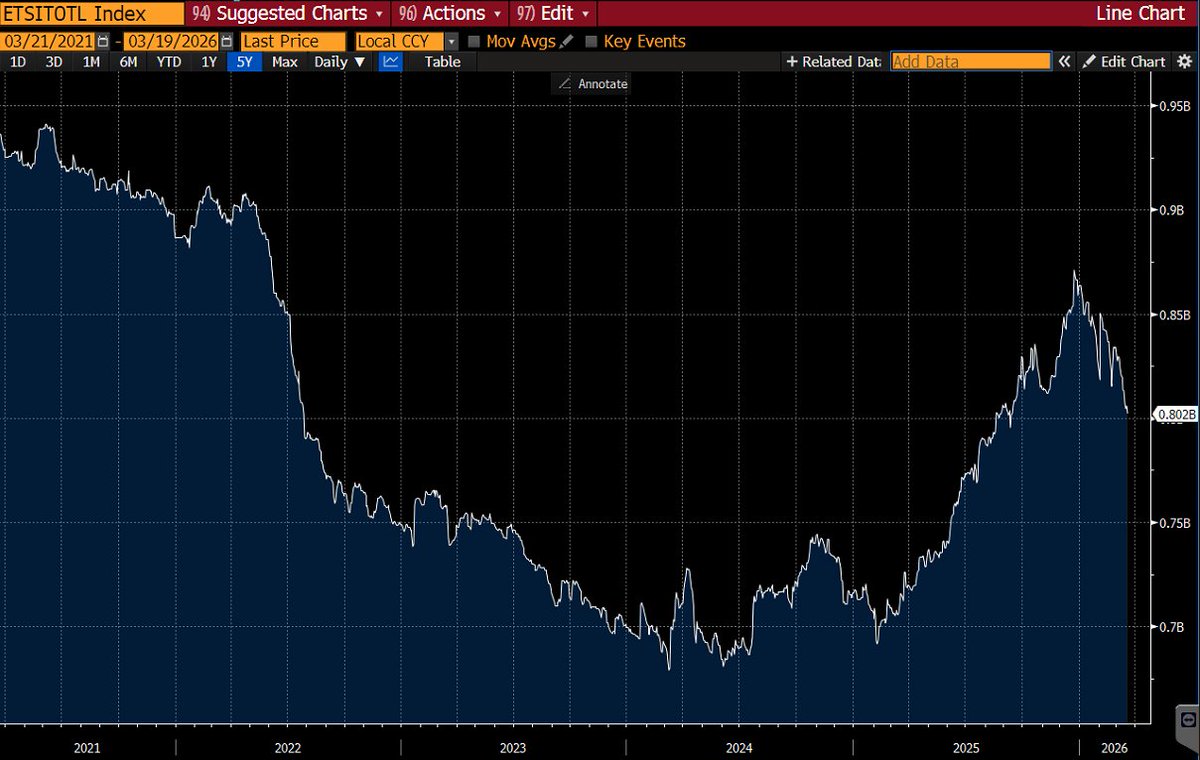Screen dimensions: 1200x760
Task: Click the 0.85B axis label
Action: click(1173, 315)
